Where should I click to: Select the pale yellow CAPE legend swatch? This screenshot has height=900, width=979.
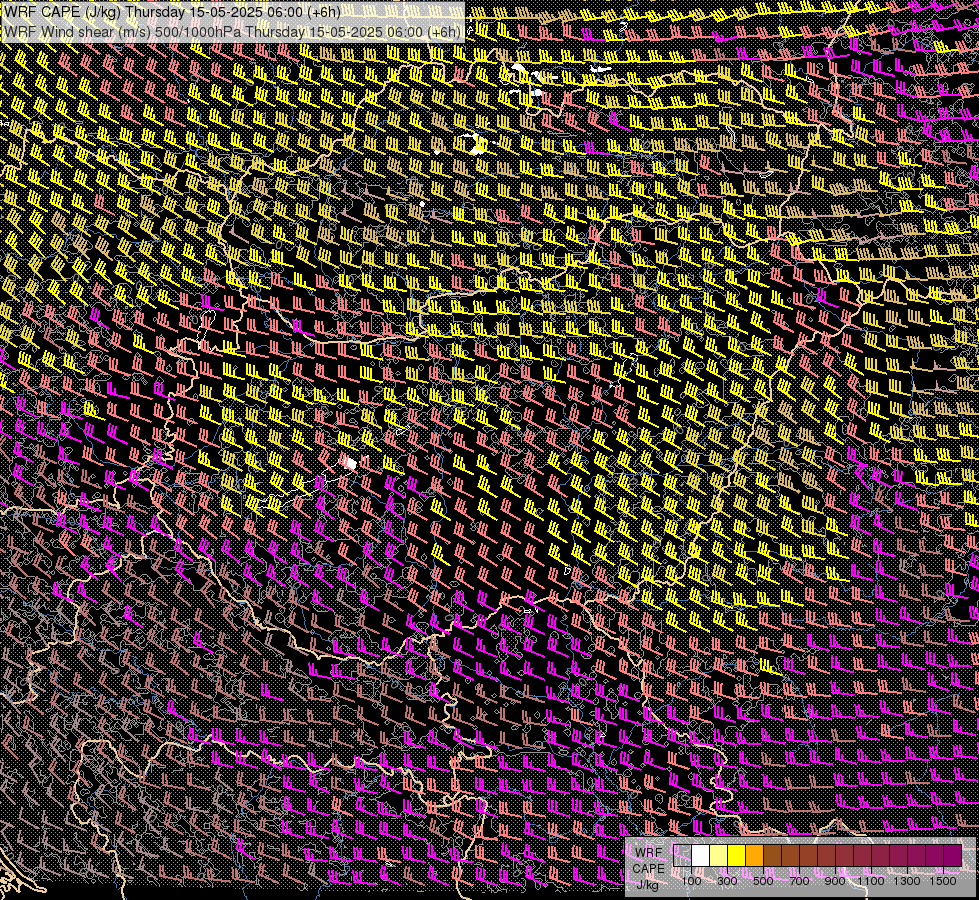pyautogui.click(x=719, y=856)
